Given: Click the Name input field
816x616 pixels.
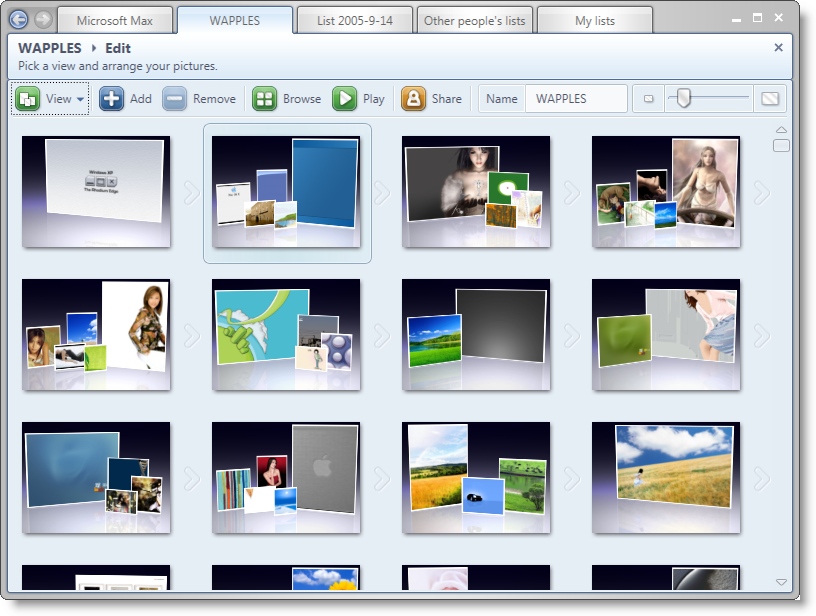Looking at the screenshot, I should (x=576, y=99).
